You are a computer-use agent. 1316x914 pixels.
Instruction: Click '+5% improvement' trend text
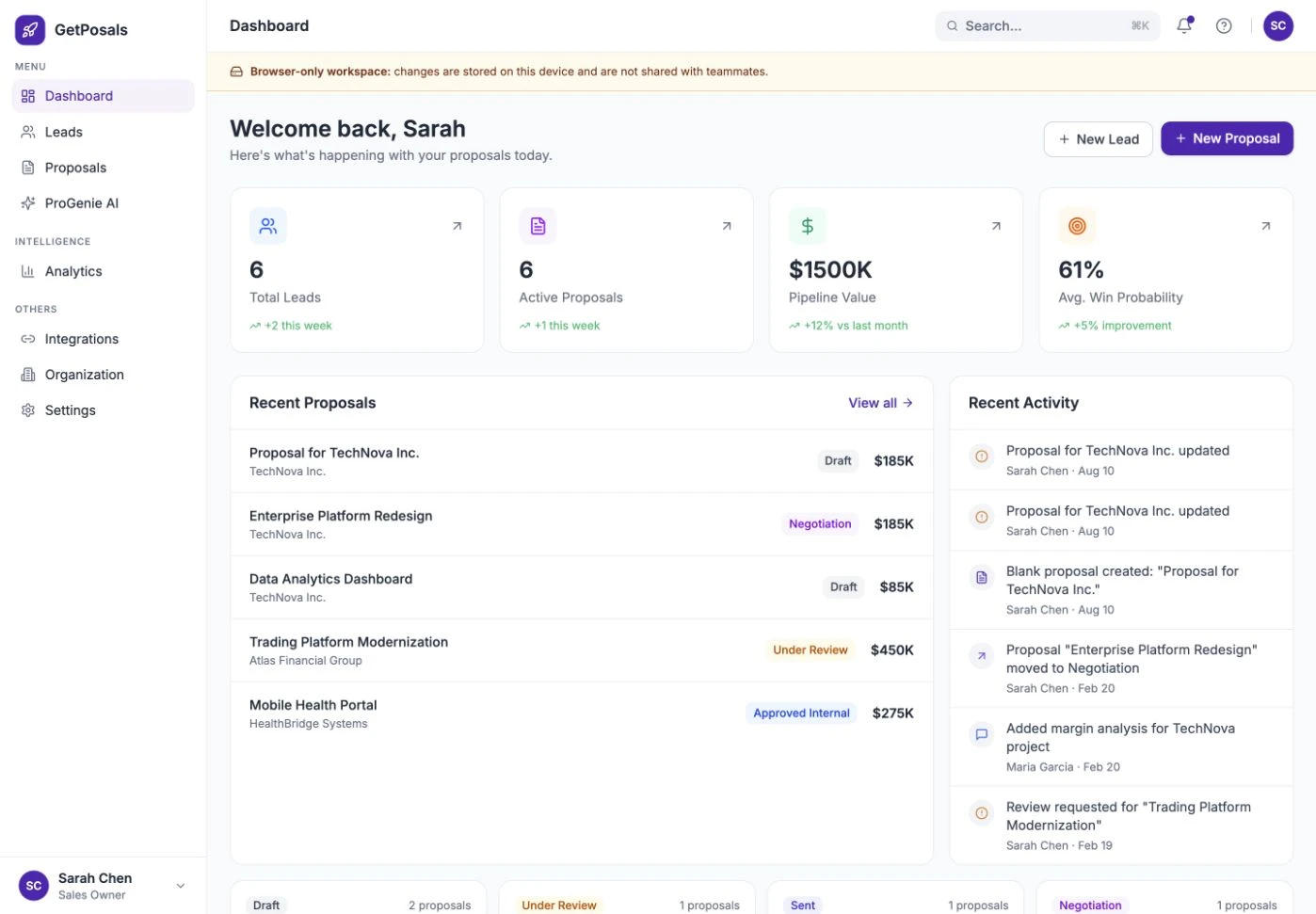pos(1123,326)
